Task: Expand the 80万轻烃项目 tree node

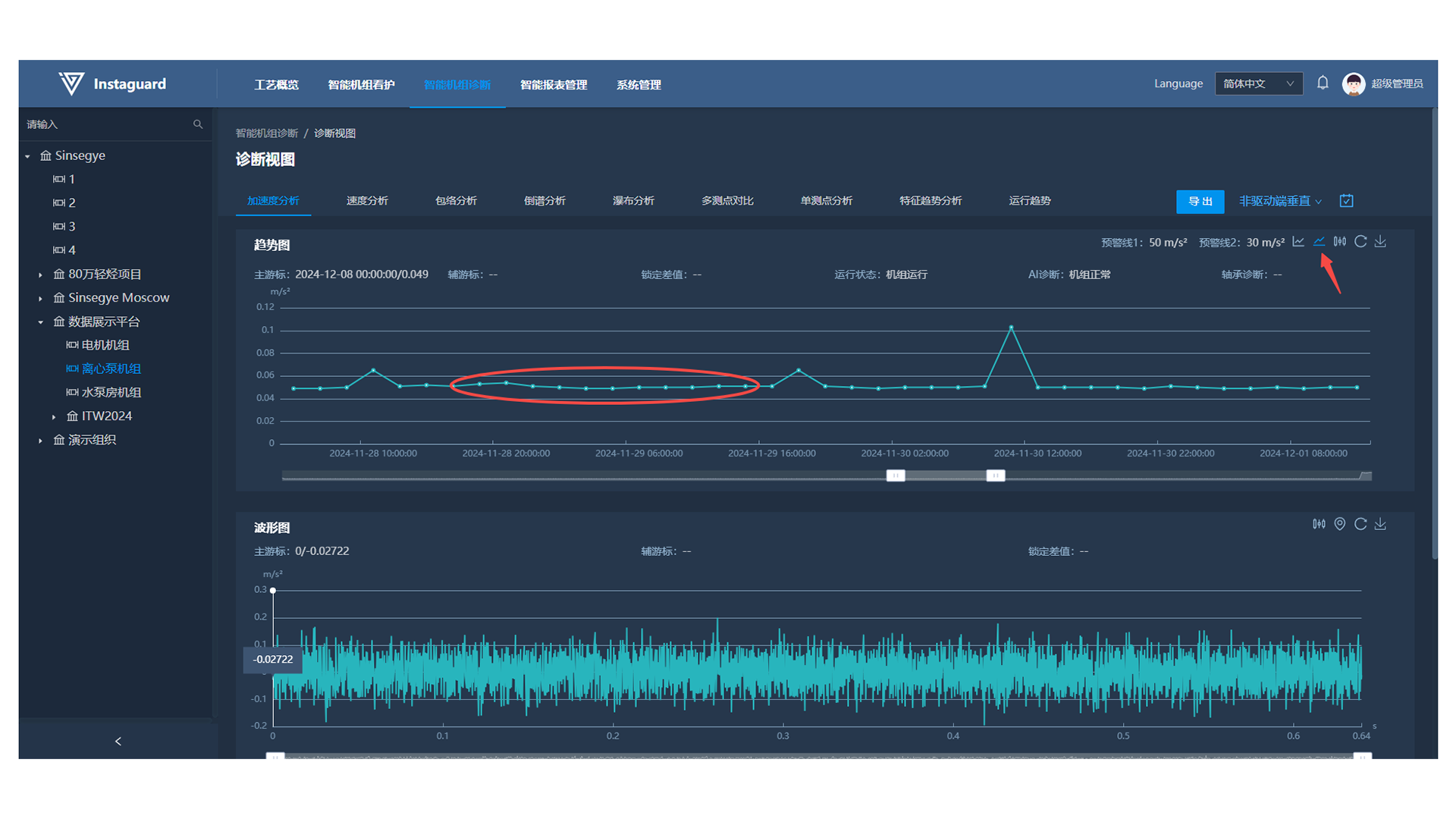Action: point(41,275)
